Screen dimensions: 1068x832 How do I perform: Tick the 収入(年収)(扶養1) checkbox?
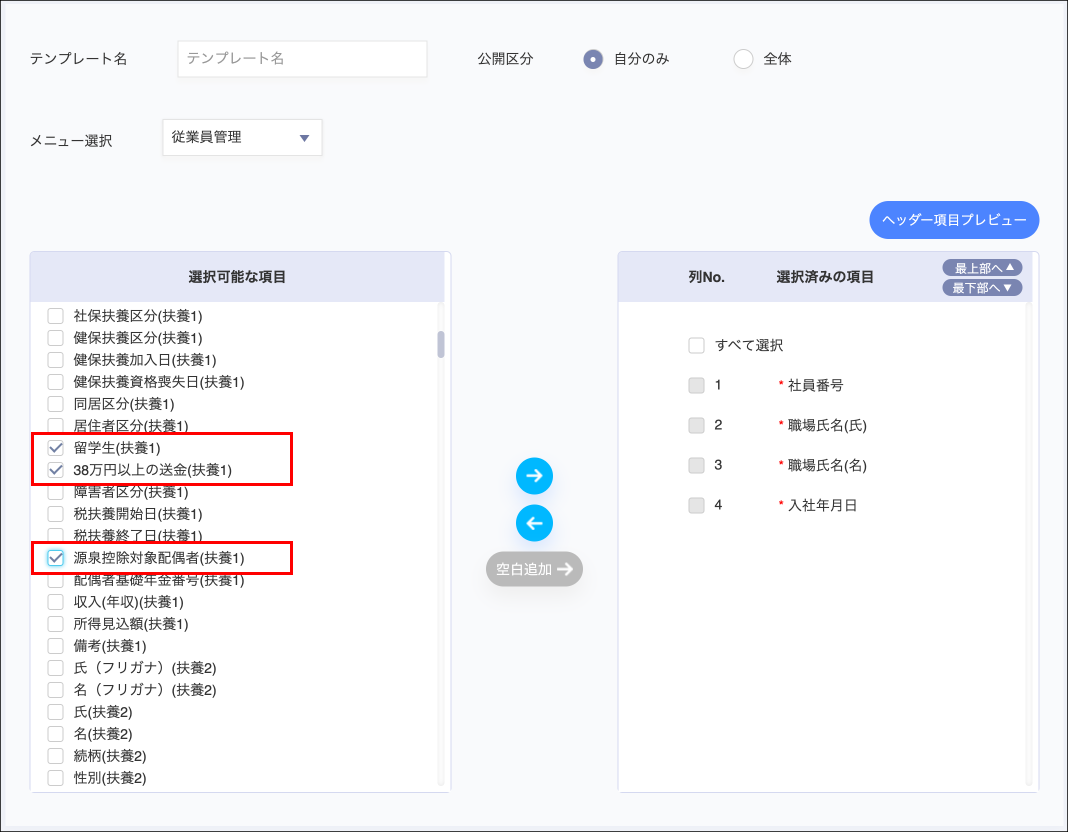coord(56,602)
